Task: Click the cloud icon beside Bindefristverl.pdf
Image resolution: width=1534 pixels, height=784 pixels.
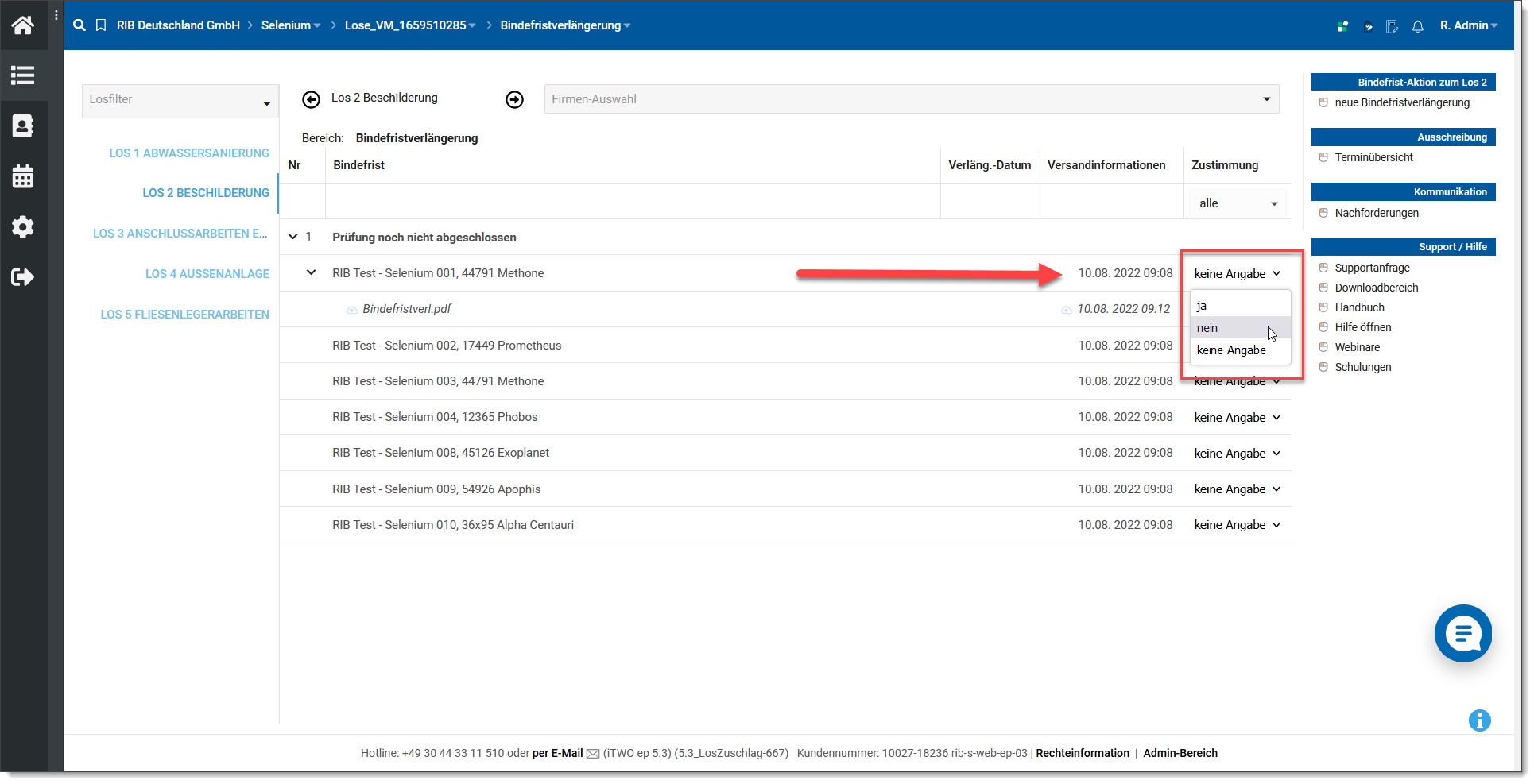Action: point(351,310)
